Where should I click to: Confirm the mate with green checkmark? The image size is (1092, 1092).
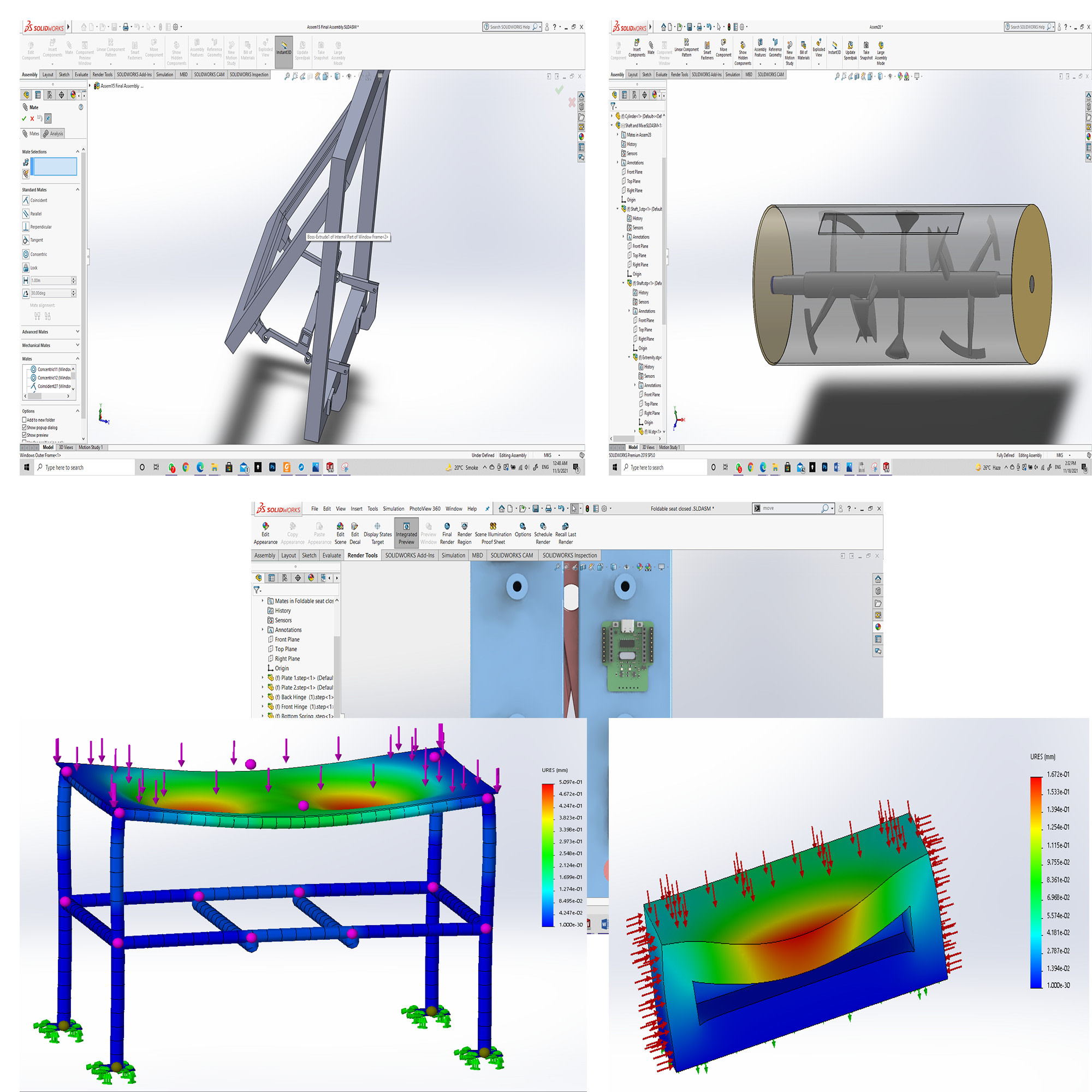23,118
